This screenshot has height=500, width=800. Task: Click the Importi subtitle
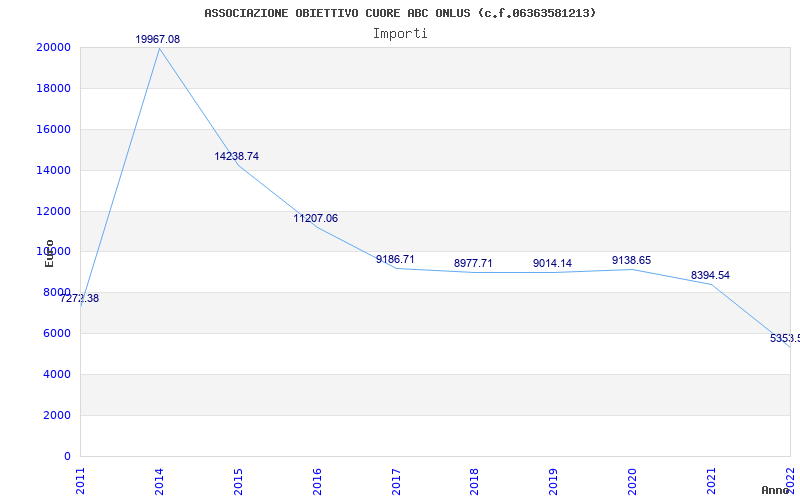point(400,34)
